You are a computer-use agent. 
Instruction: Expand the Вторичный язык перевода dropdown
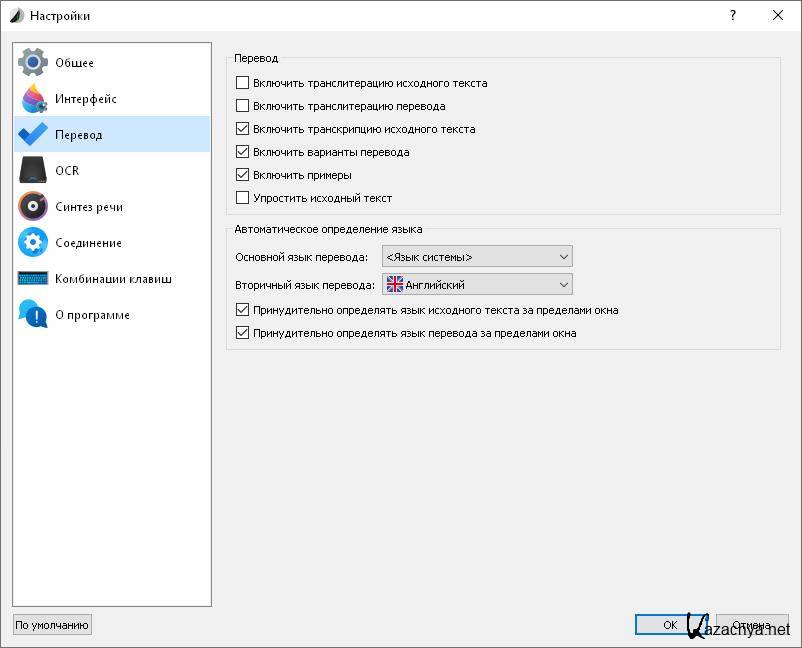[476, 285]
